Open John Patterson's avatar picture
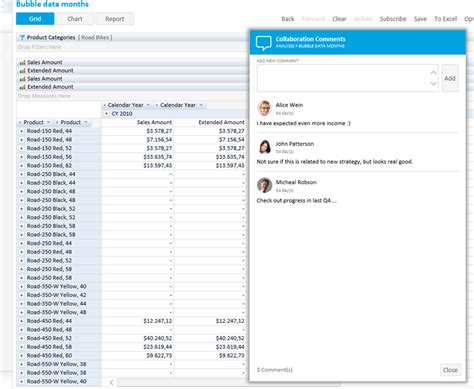This screenshot has height=389, width=474. point(264,147)
